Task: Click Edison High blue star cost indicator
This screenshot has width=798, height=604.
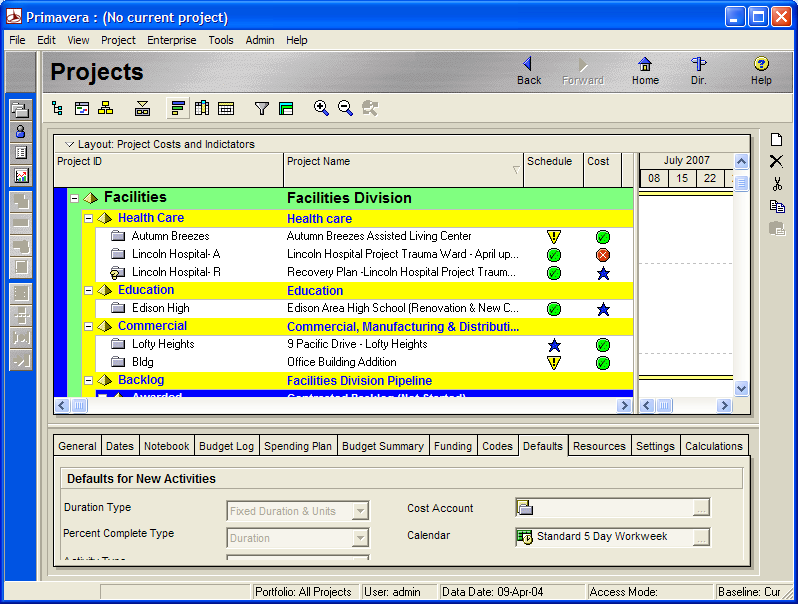Action: coord(603,309)
